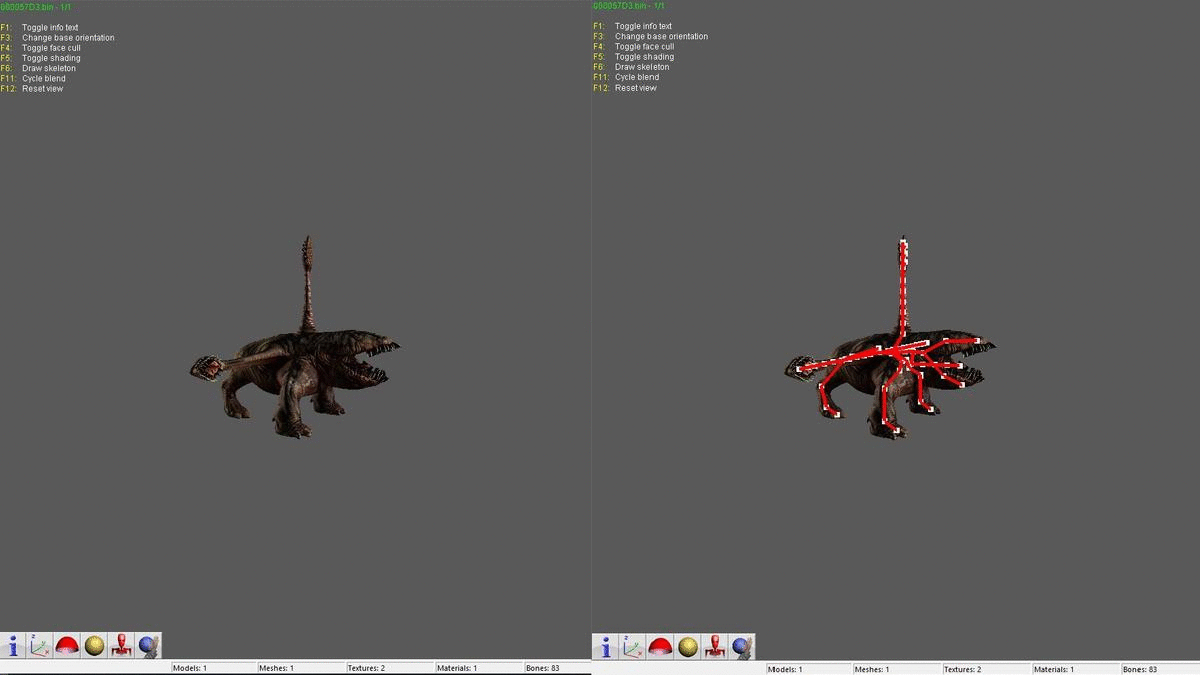Toggle yellow sphere shading icon, right viewer
1200x675 pixels.
687,647
